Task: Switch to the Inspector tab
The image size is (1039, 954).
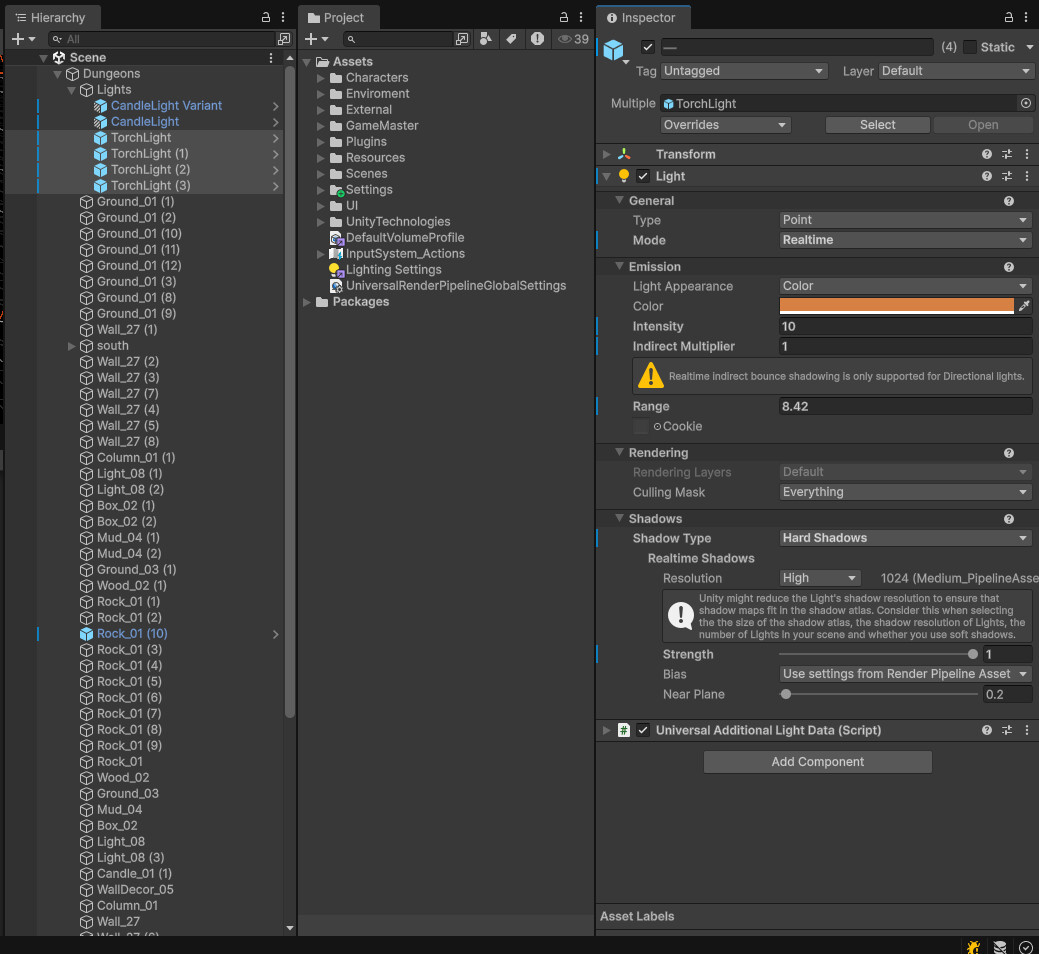Action: point(642,17)
